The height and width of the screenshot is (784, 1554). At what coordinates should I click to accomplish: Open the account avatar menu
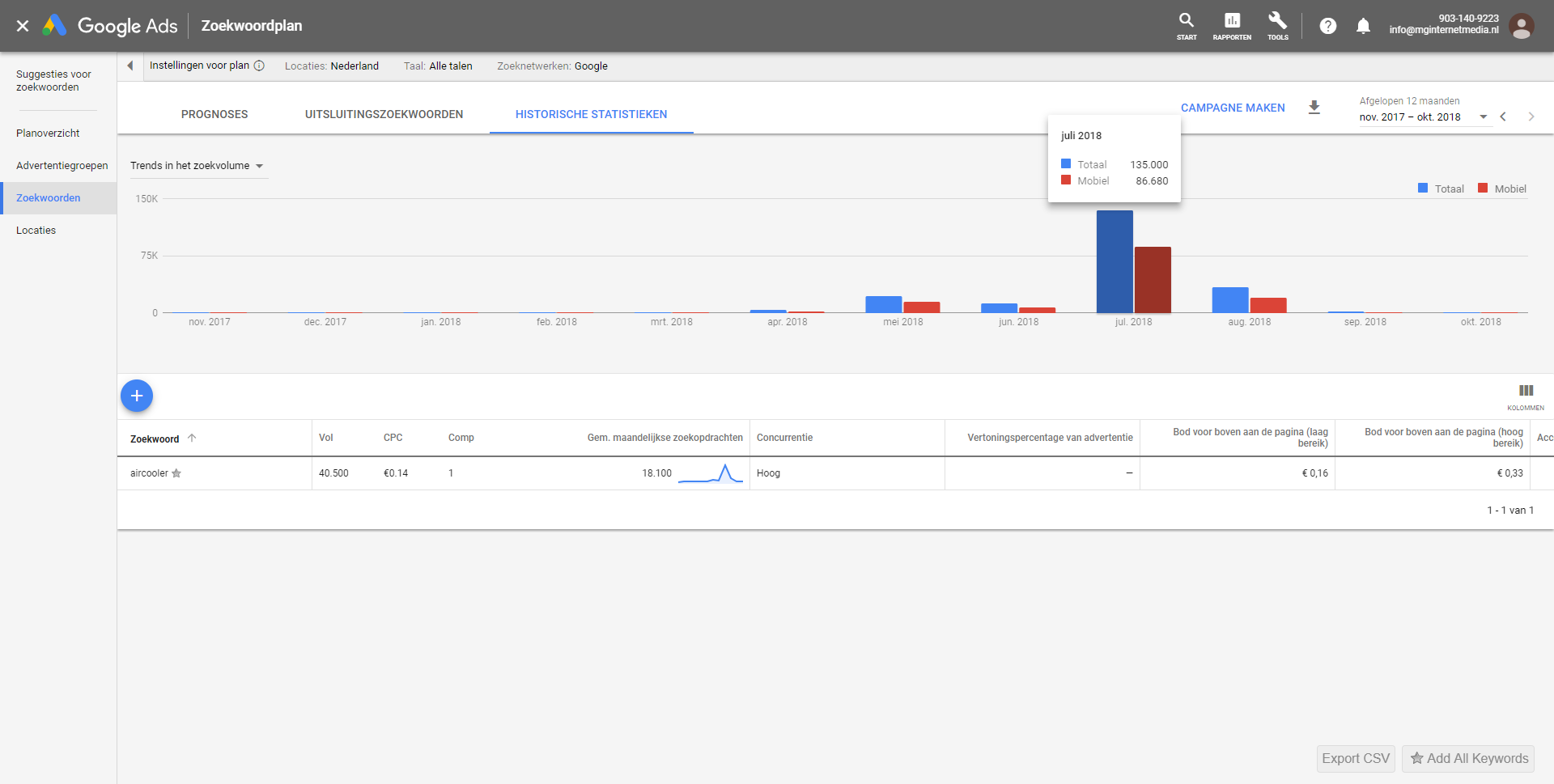[1521, 26]
